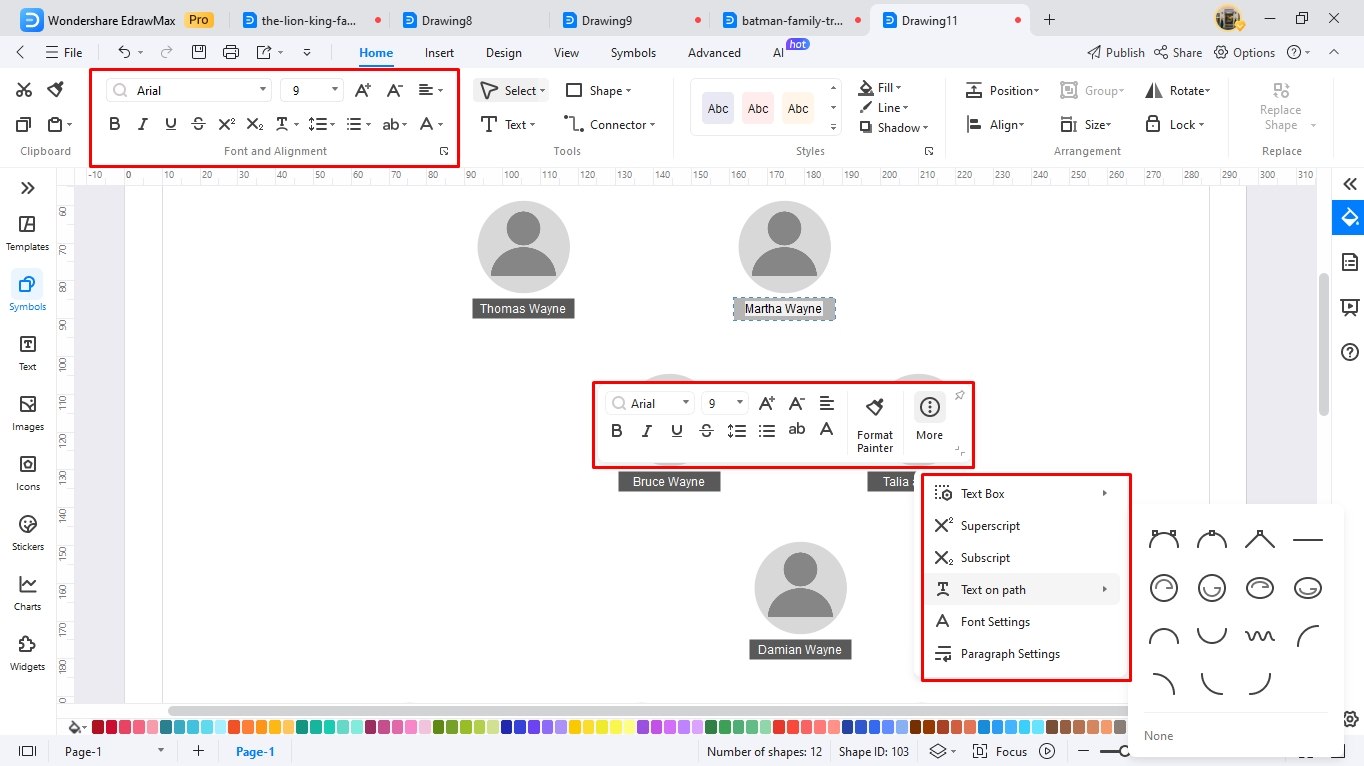Click the Undo arrow
Screen dimensions: 1364x766
point(124,52)
